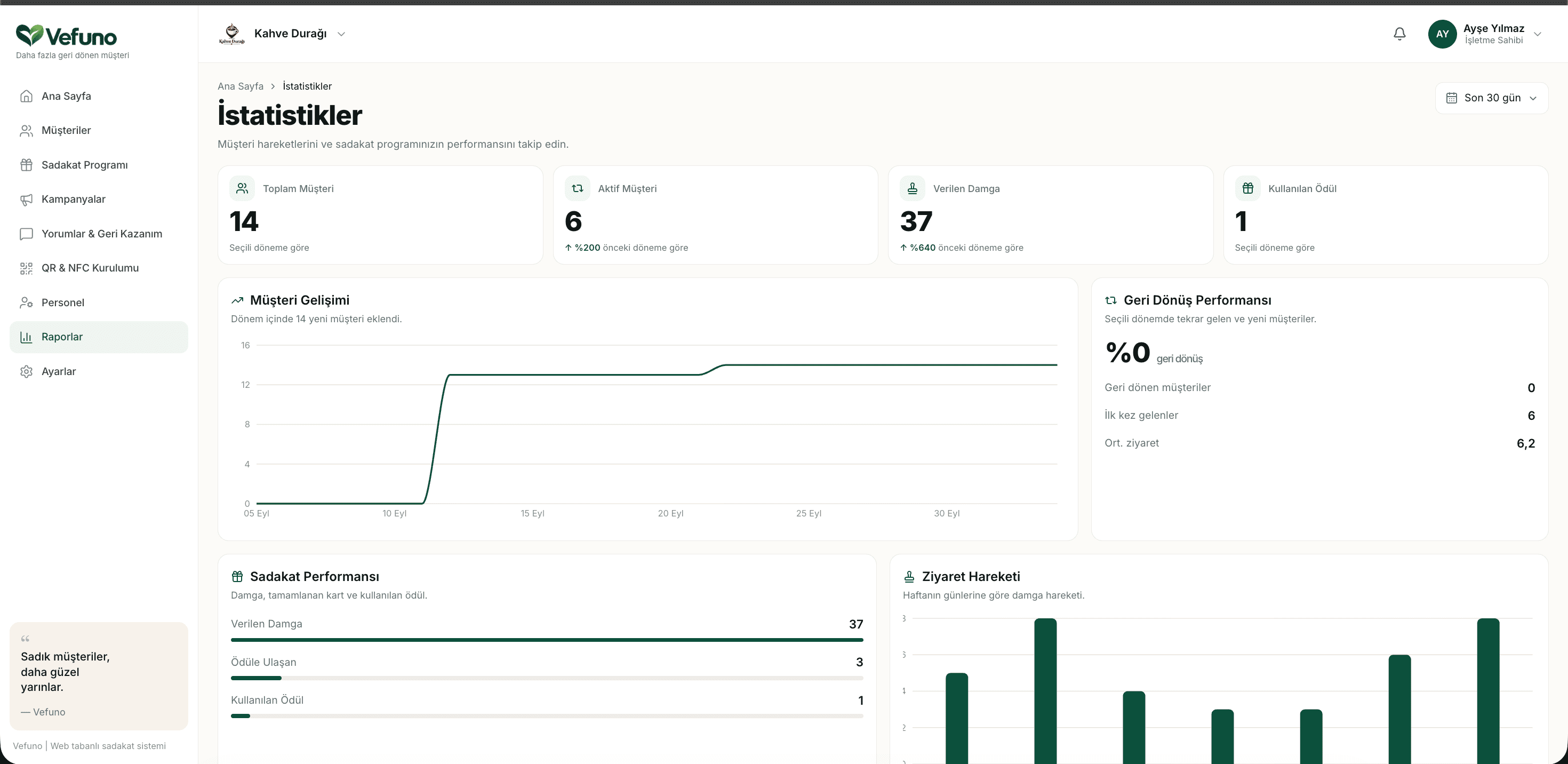Click the Vefuno heart logo
Screen dimensions: 1568x764
(29, 35)
